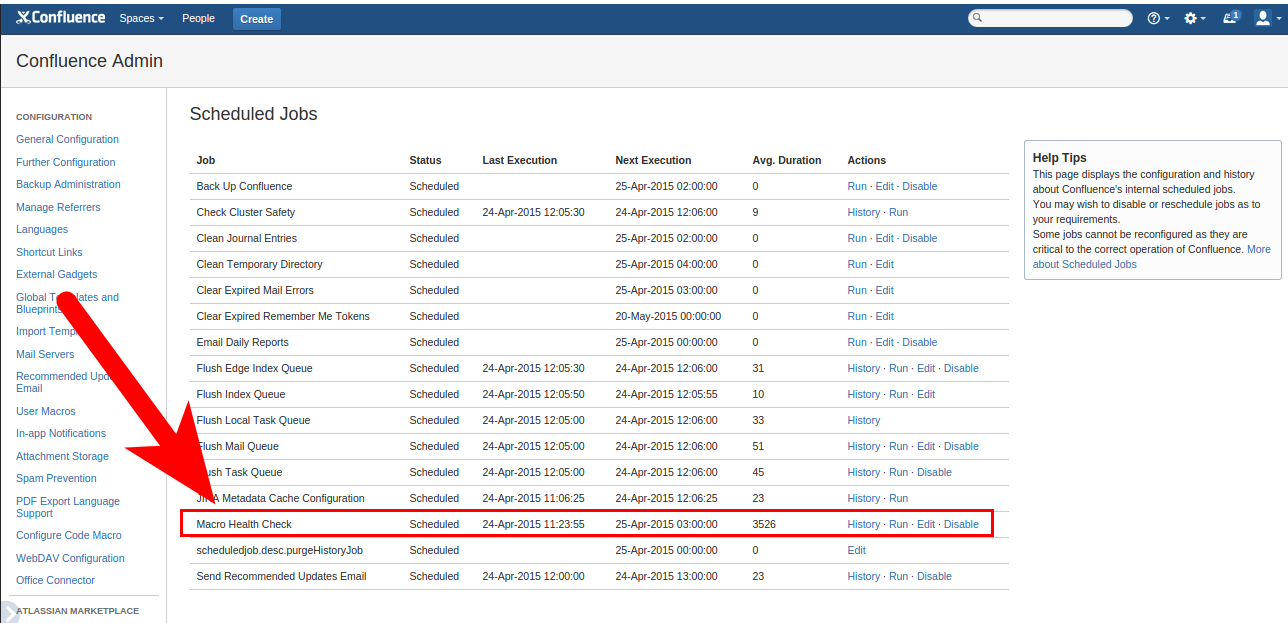
Task: View History for Metadata Cache Configuration job
Action: (x=864, y=499)
